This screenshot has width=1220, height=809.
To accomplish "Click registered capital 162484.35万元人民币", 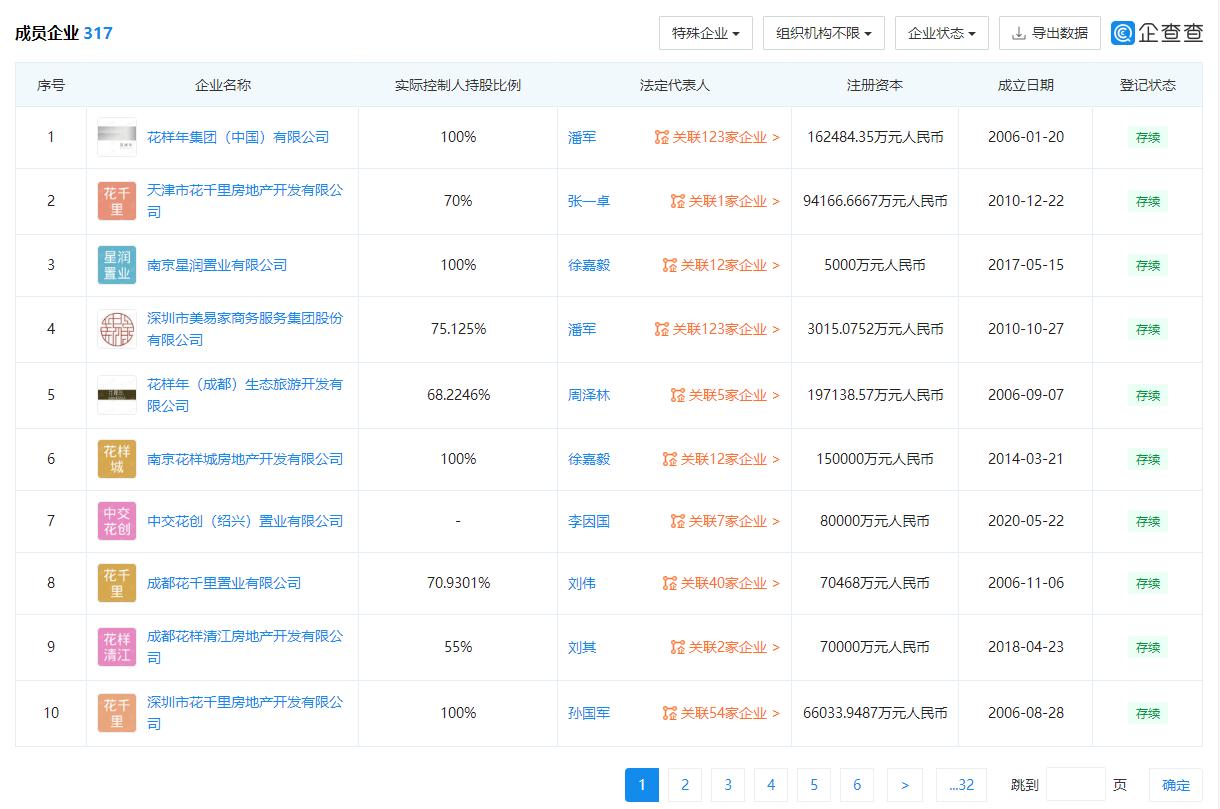I will pos(875,137).
